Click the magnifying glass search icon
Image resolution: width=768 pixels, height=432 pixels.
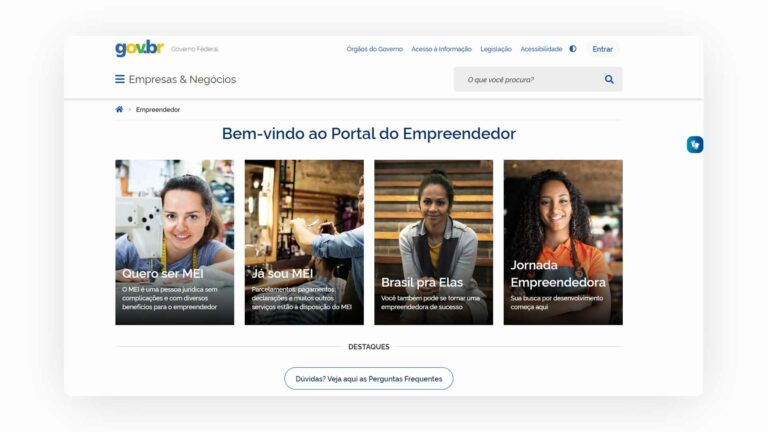coord(609,79)
